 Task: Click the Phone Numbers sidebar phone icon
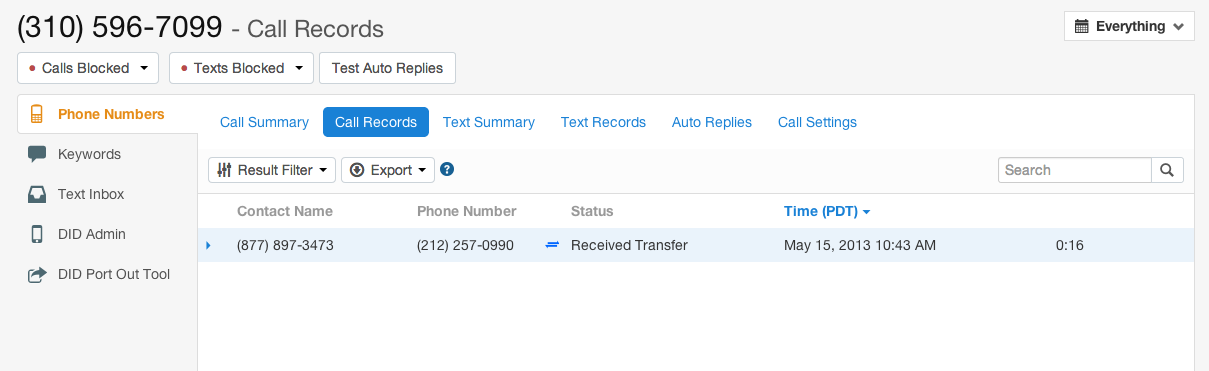point(37,114)
